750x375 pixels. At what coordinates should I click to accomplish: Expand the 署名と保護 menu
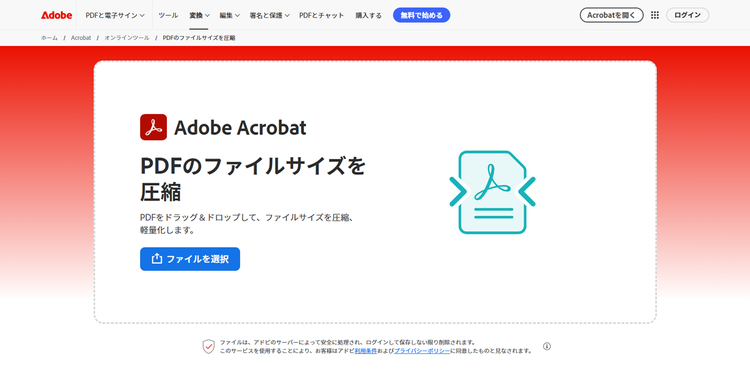pyautogui.click(x=269, y=15)
